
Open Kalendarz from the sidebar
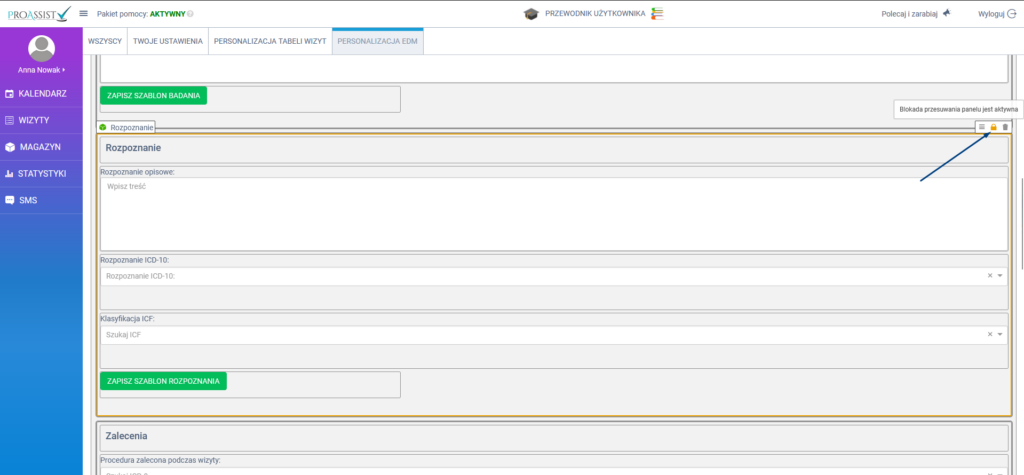pos(41,93)
